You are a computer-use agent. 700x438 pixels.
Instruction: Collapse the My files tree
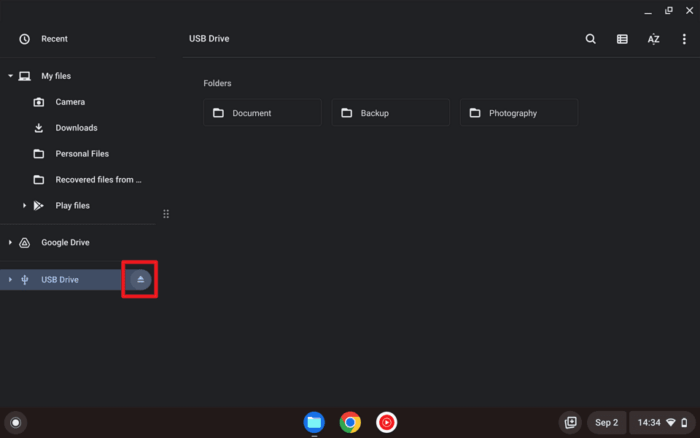coord(10,76)
